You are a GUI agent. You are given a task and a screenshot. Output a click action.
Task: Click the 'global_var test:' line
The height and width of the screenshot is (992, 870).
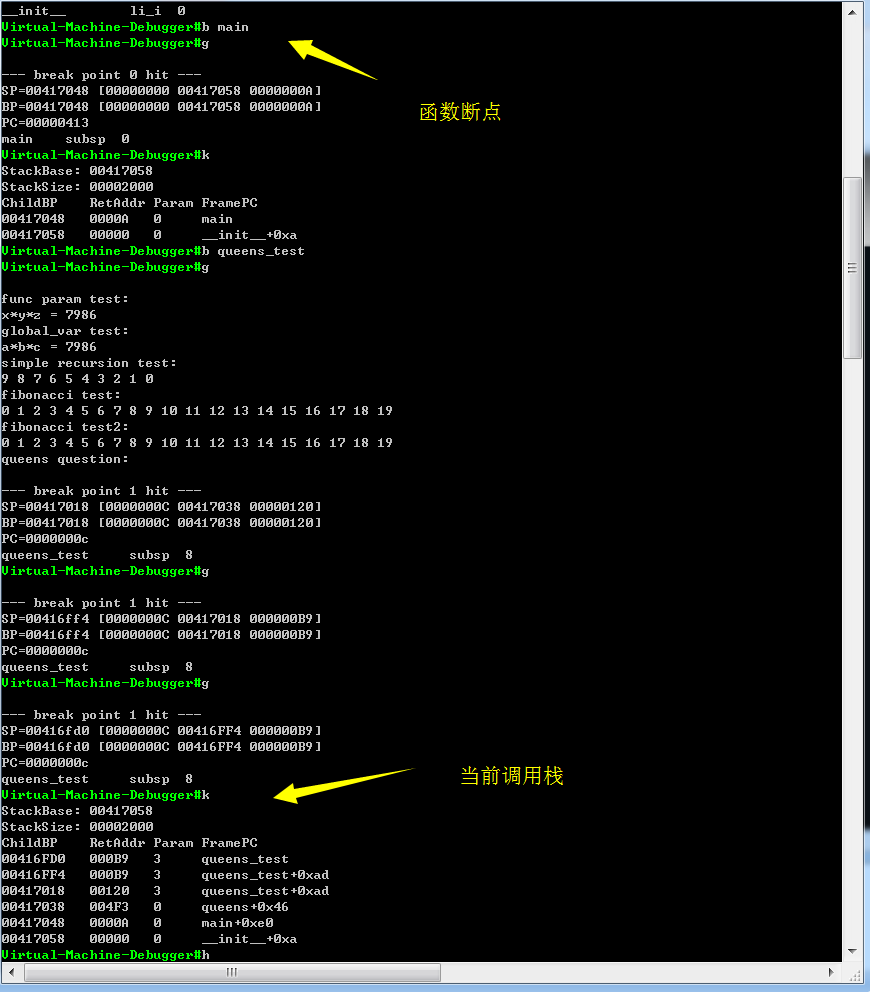coord(65,331)
